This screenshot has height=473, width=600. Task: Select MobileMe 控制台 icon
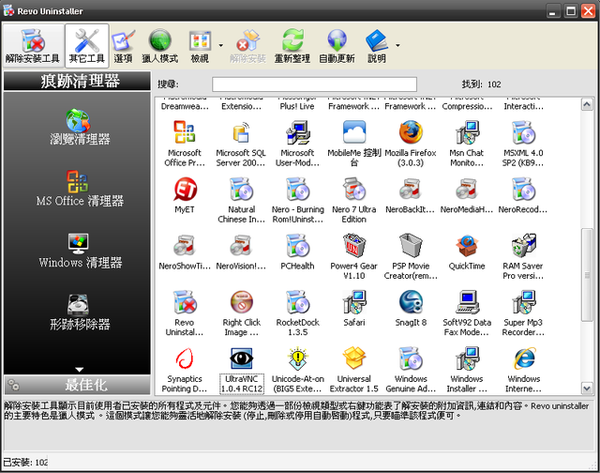coord(354,144)
